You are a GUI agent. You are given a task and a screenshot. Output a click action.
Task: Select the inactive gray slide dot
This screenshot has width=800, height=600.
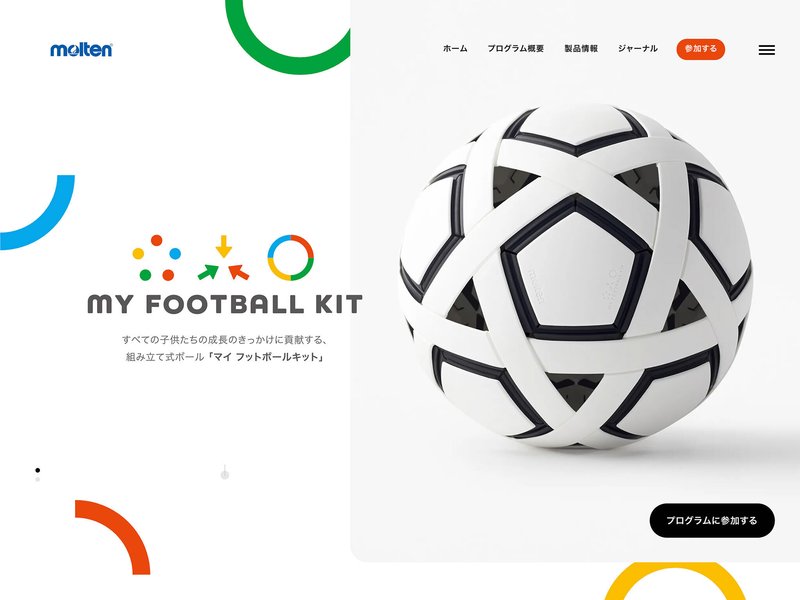[x=38, y=480]
